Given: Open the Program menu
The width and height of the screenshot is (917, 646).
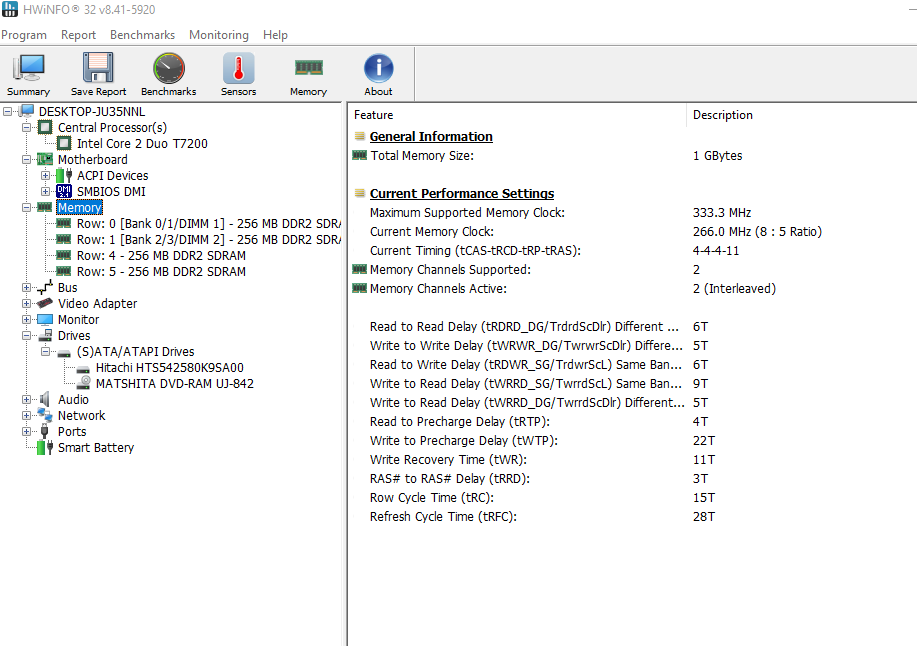Looking at the screenshot, I should pyautogui.click(x=24, y=34).
